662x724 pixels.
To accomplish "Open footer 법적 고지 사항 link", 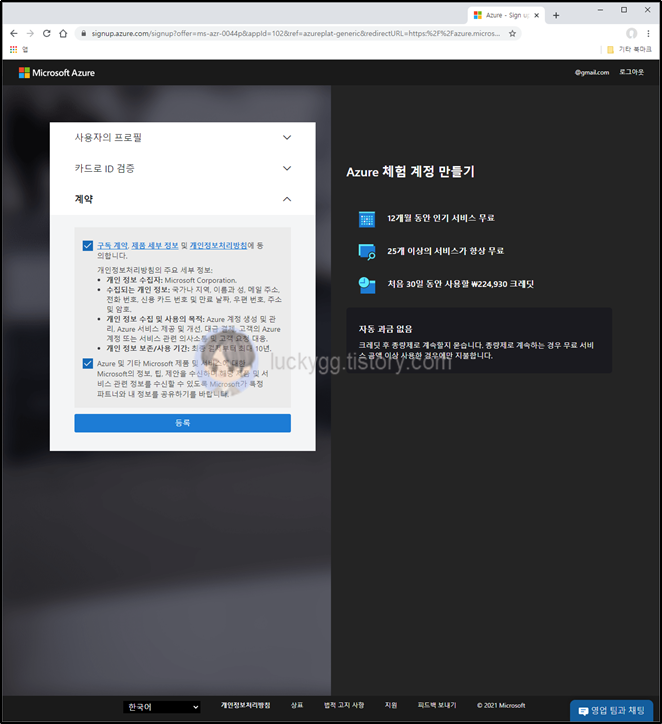I will (x=344, y=706).
